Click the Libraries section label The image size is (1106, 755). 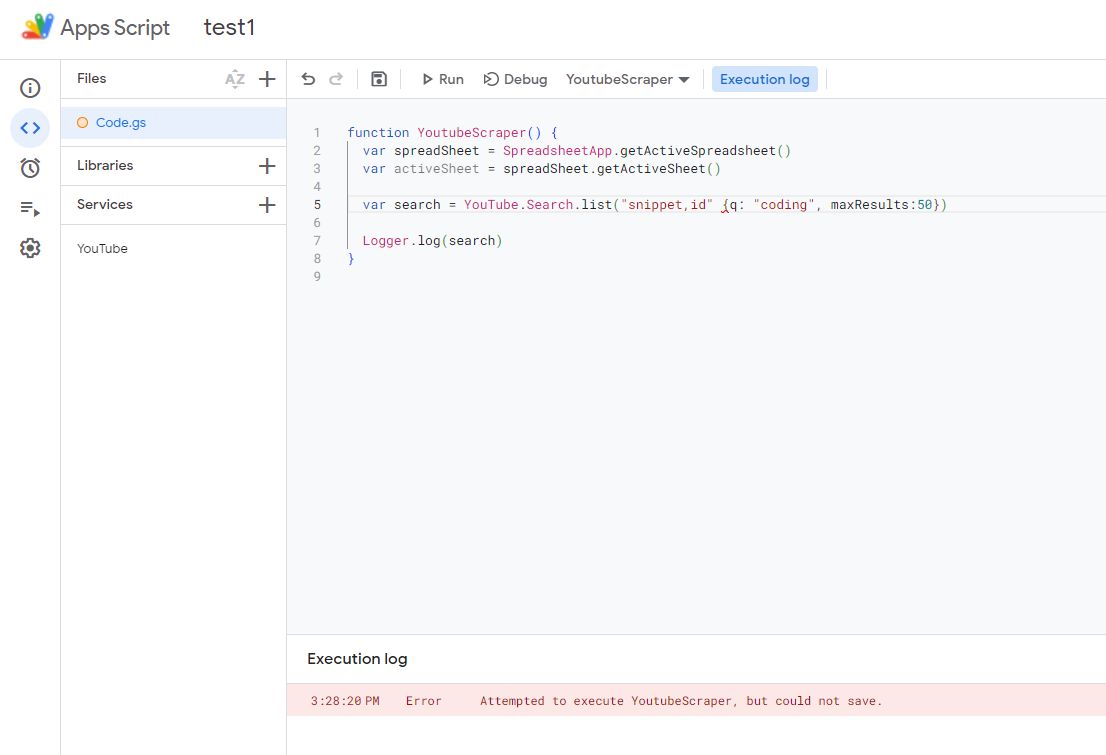click(x=105, y=165)
